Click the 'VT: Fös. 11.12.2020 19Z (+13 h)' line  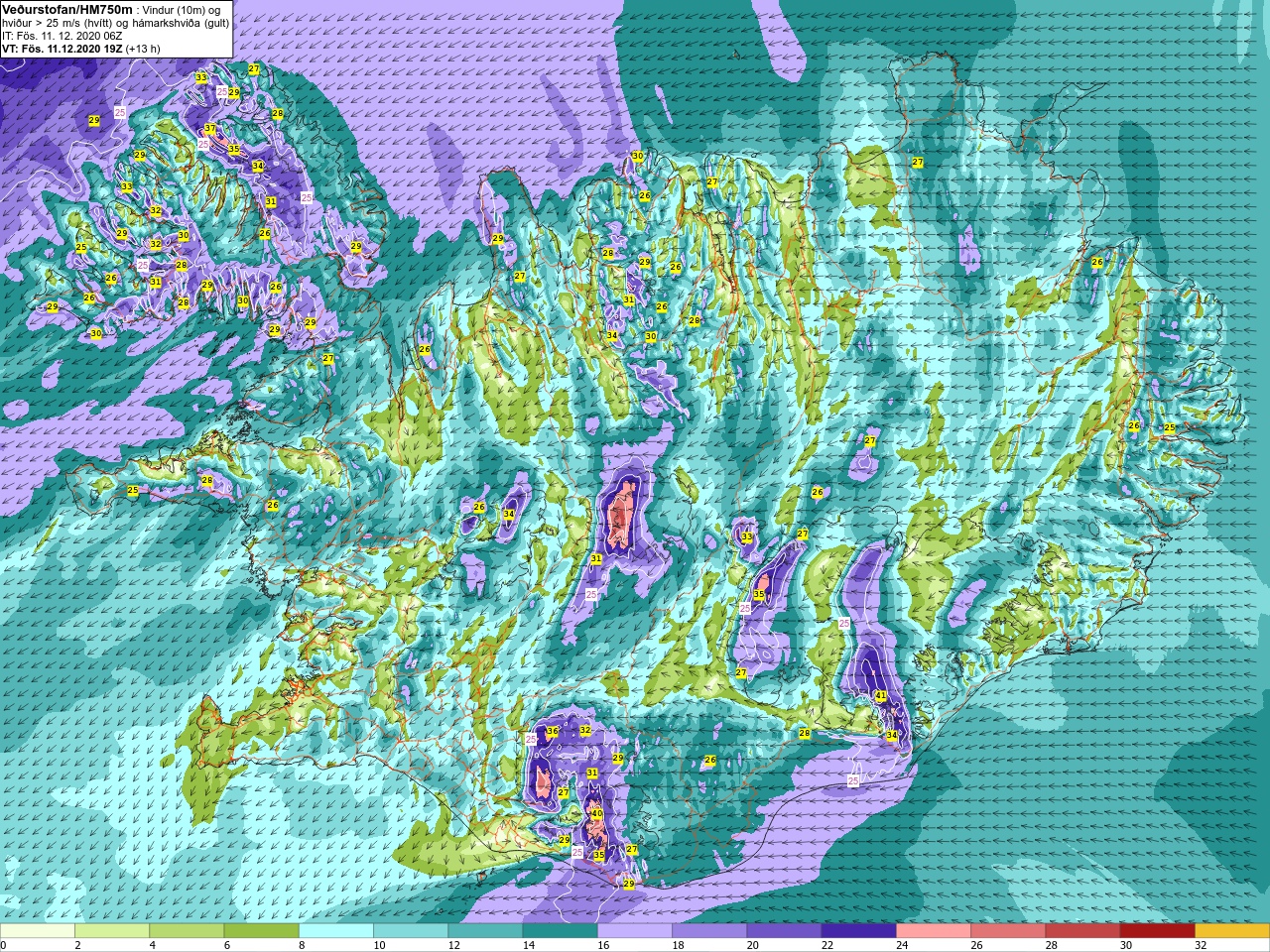coord(80,49)
